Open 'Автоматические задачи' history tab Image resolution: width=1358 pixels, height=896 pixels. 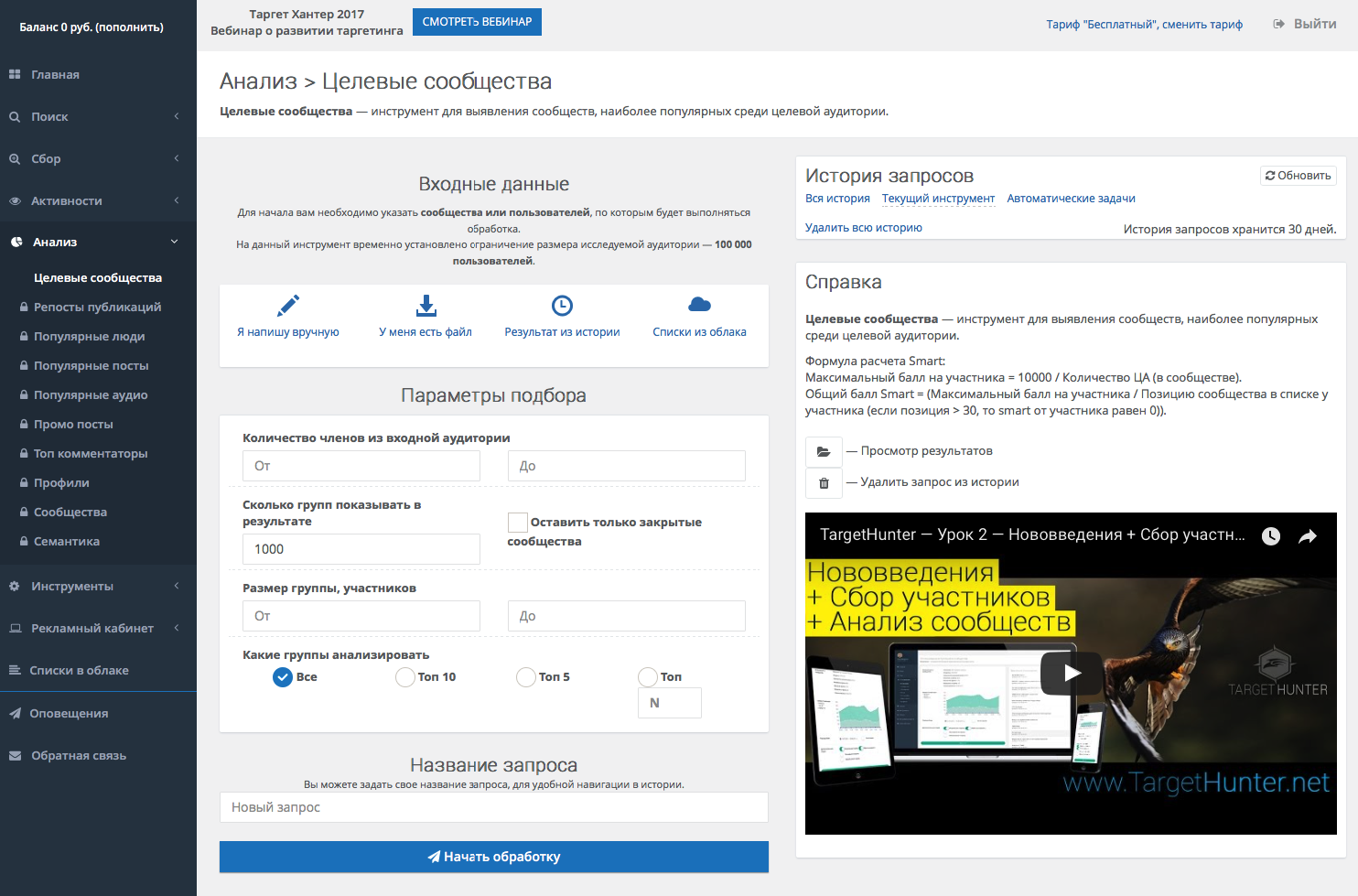1071,199
